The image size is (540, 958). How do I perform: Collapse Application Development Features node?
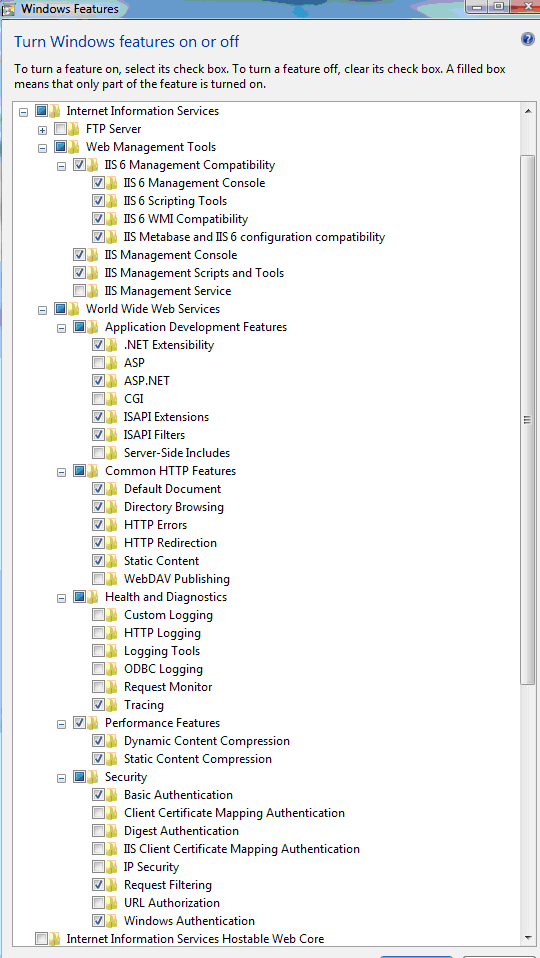[61, 327]
